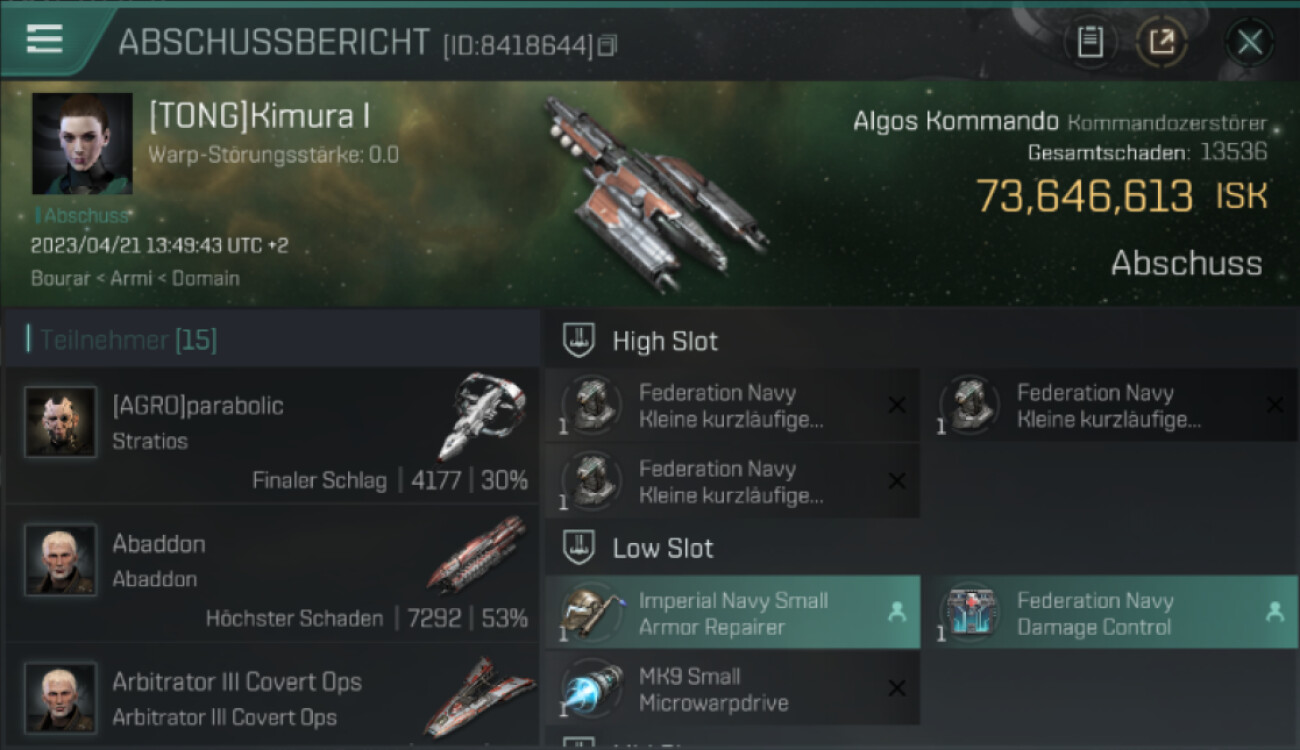Click the share export icon
This screenshot has height=750, width=1300.
coord(1162,43)
